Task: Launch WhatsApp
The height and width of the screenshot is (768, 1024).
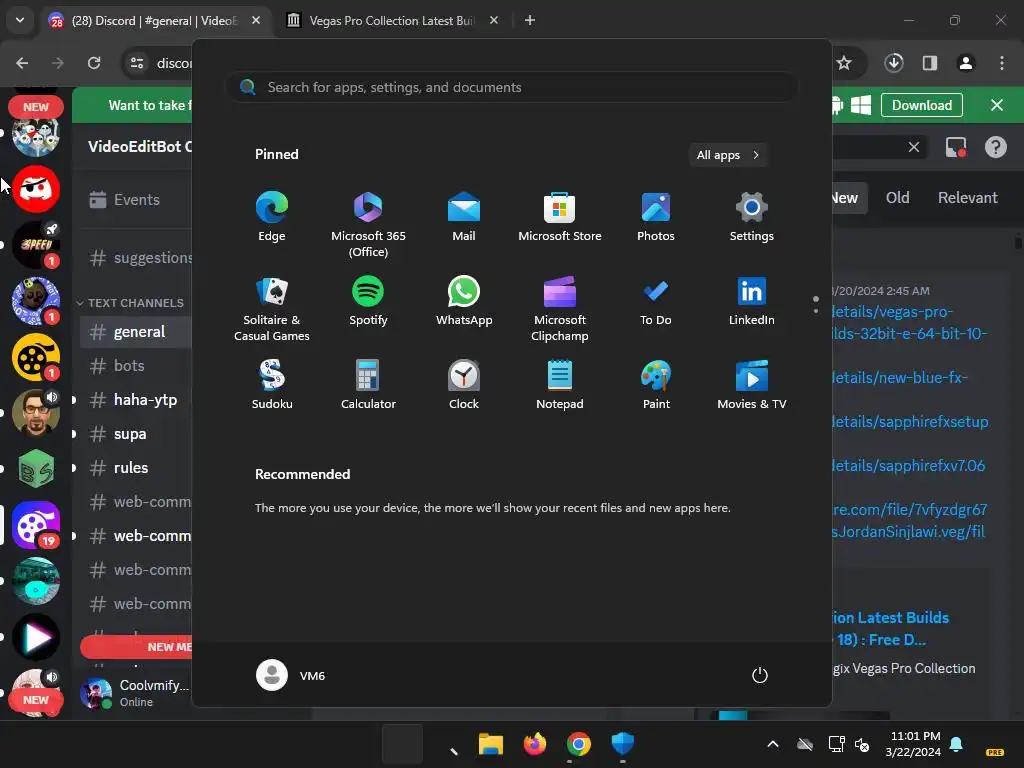Action: 464,301
